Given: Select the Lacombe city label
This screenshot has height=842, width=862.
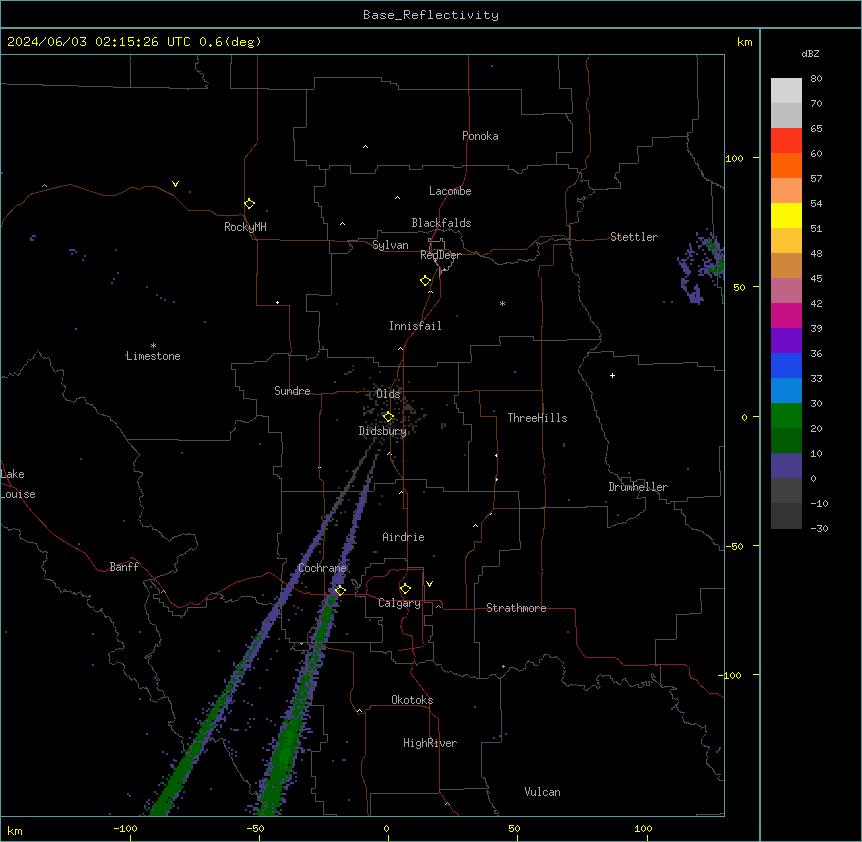Looking at the screenshot, I should [450, 191].
